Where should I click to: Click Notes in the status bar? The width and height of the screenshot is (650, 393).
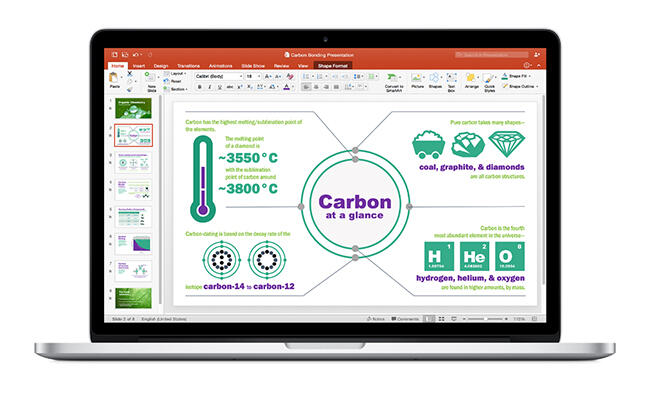(x=376, y=319)
